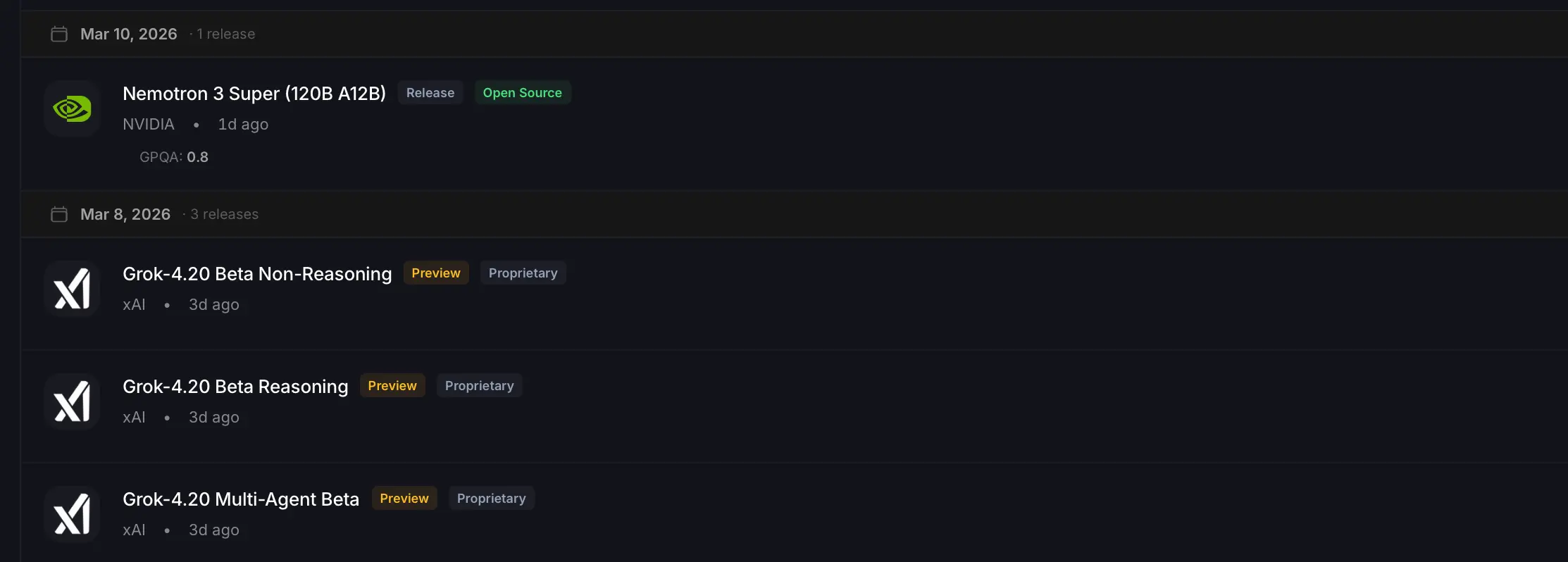Click the Preview badge on Grok-4.20 Multi-Agent Beta
Screen dimensions: 1568x562
pos(404,499)
